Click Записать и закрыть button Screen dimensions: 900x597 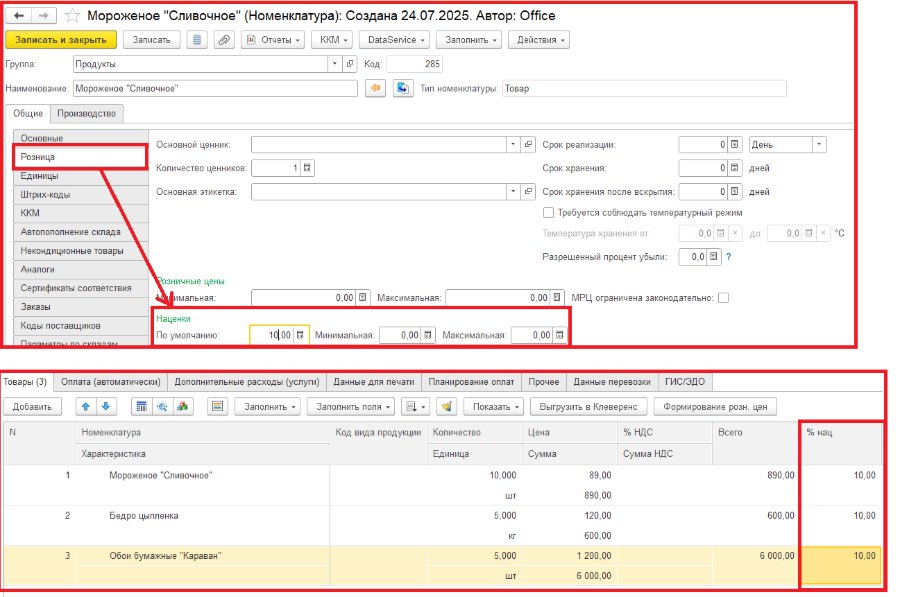pyautogui.click(x=61, y=40)
